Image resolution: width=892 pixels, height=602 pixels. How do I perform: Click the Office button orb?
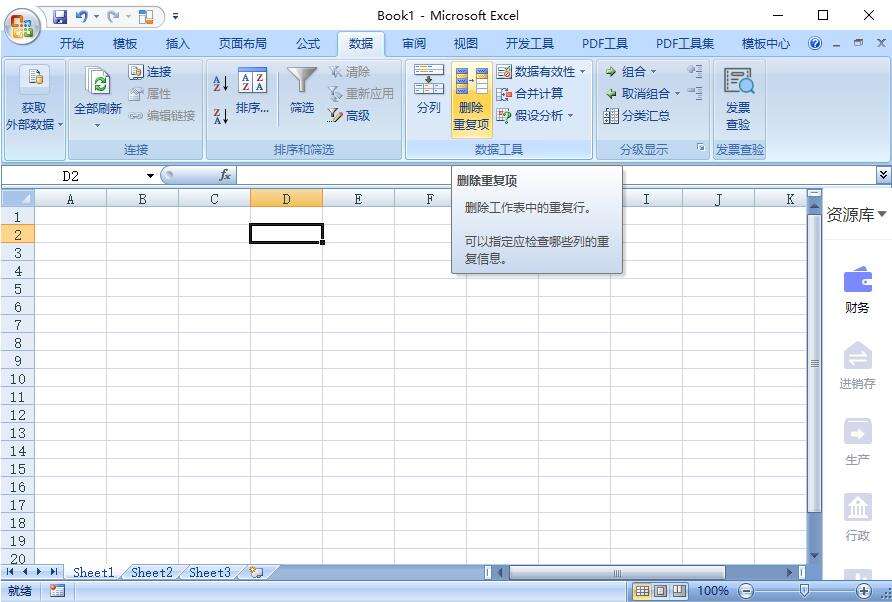pyautogui.click(x=21, y=24)
